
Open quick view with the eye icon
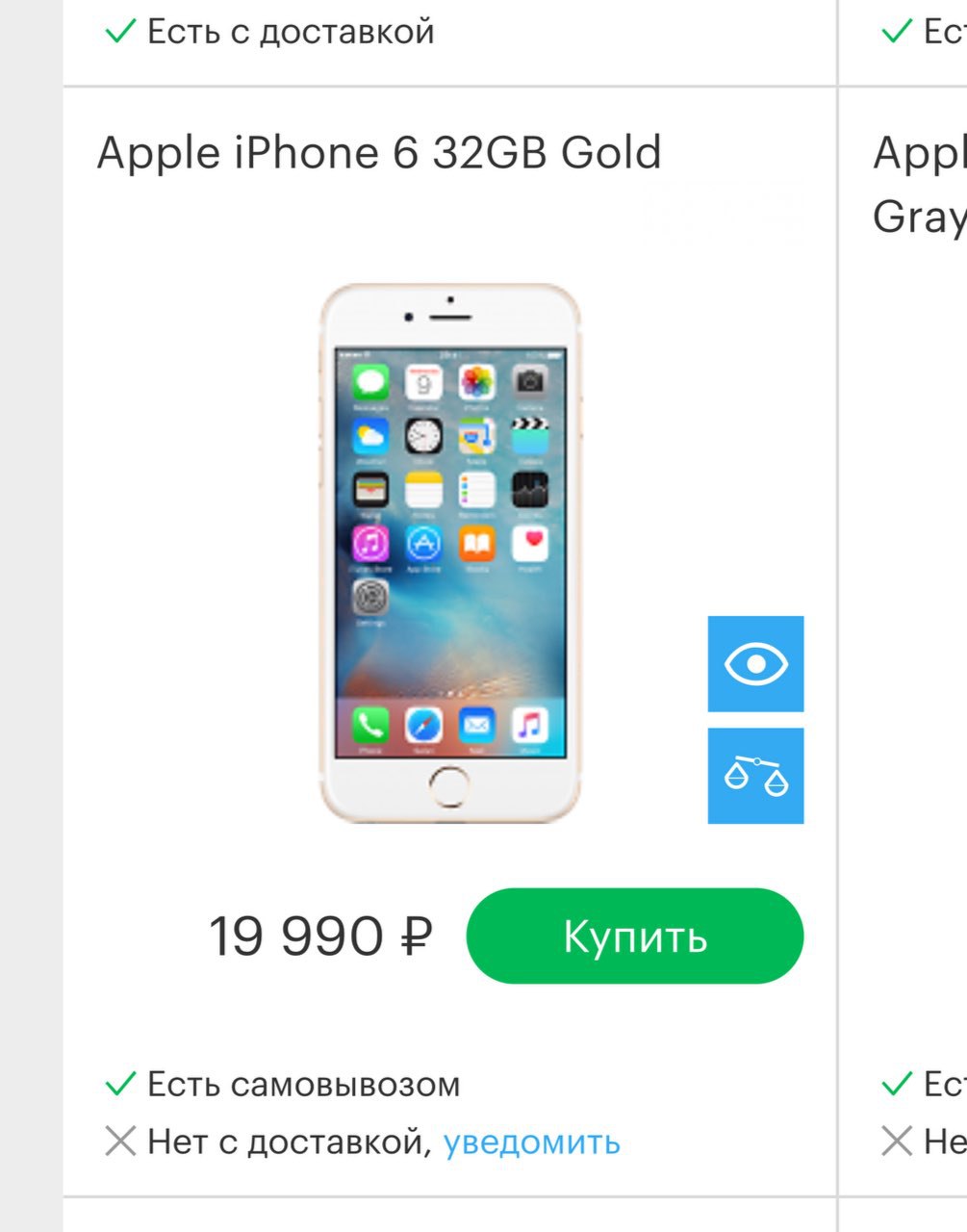pos(755,664)
